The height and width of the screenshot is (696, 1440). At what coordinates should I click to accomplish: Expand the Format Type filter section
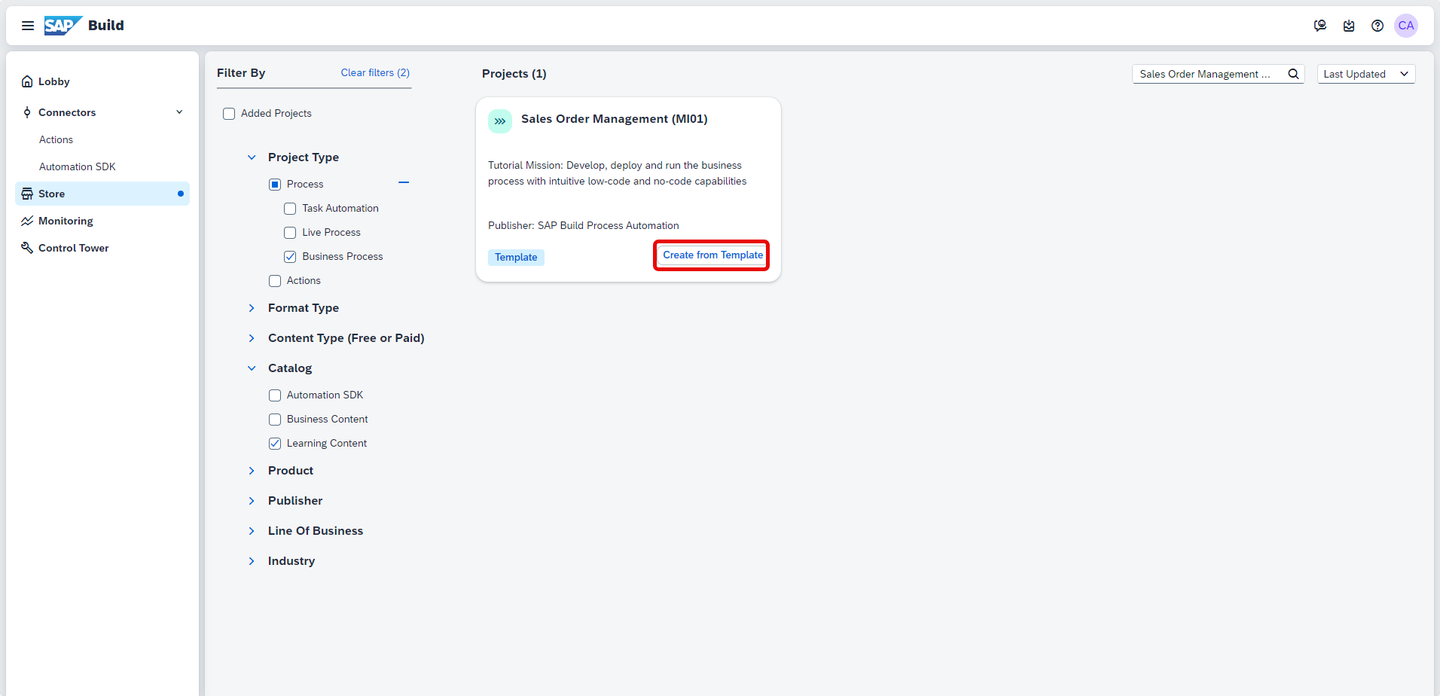[252, 308]
